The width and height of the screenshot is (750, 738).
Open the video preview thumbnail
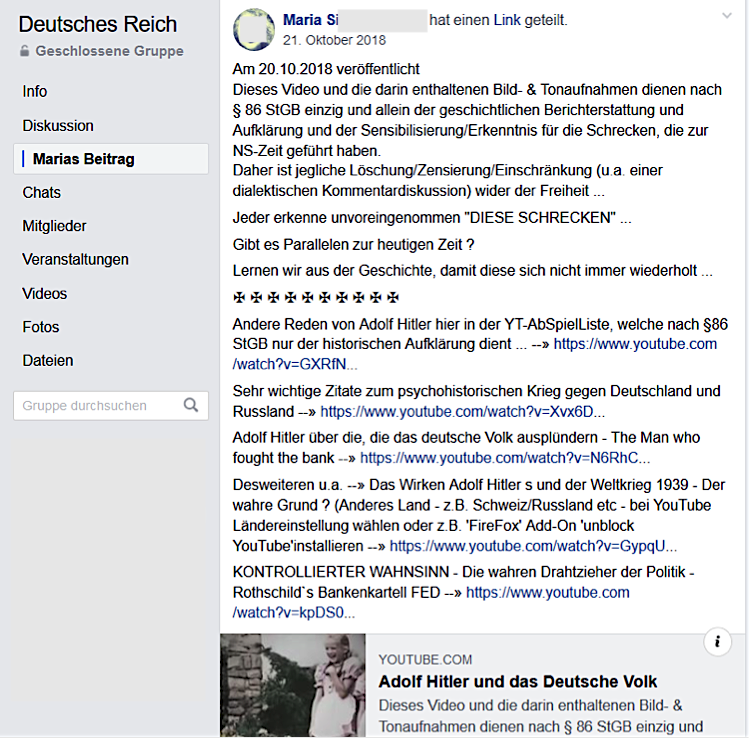click(293, 685)
